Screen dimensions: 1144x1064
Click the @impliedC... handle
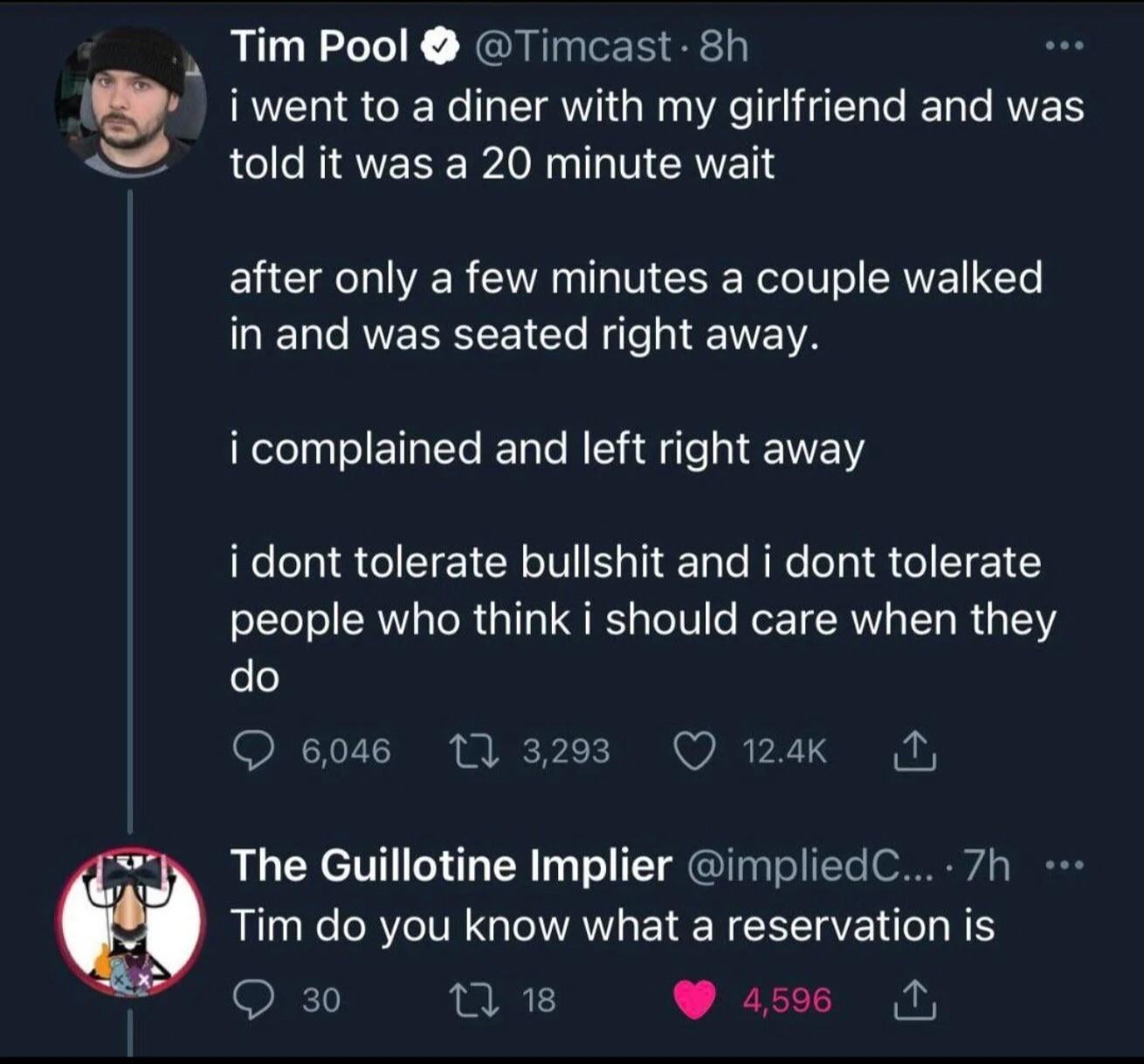tap(800, 866)
